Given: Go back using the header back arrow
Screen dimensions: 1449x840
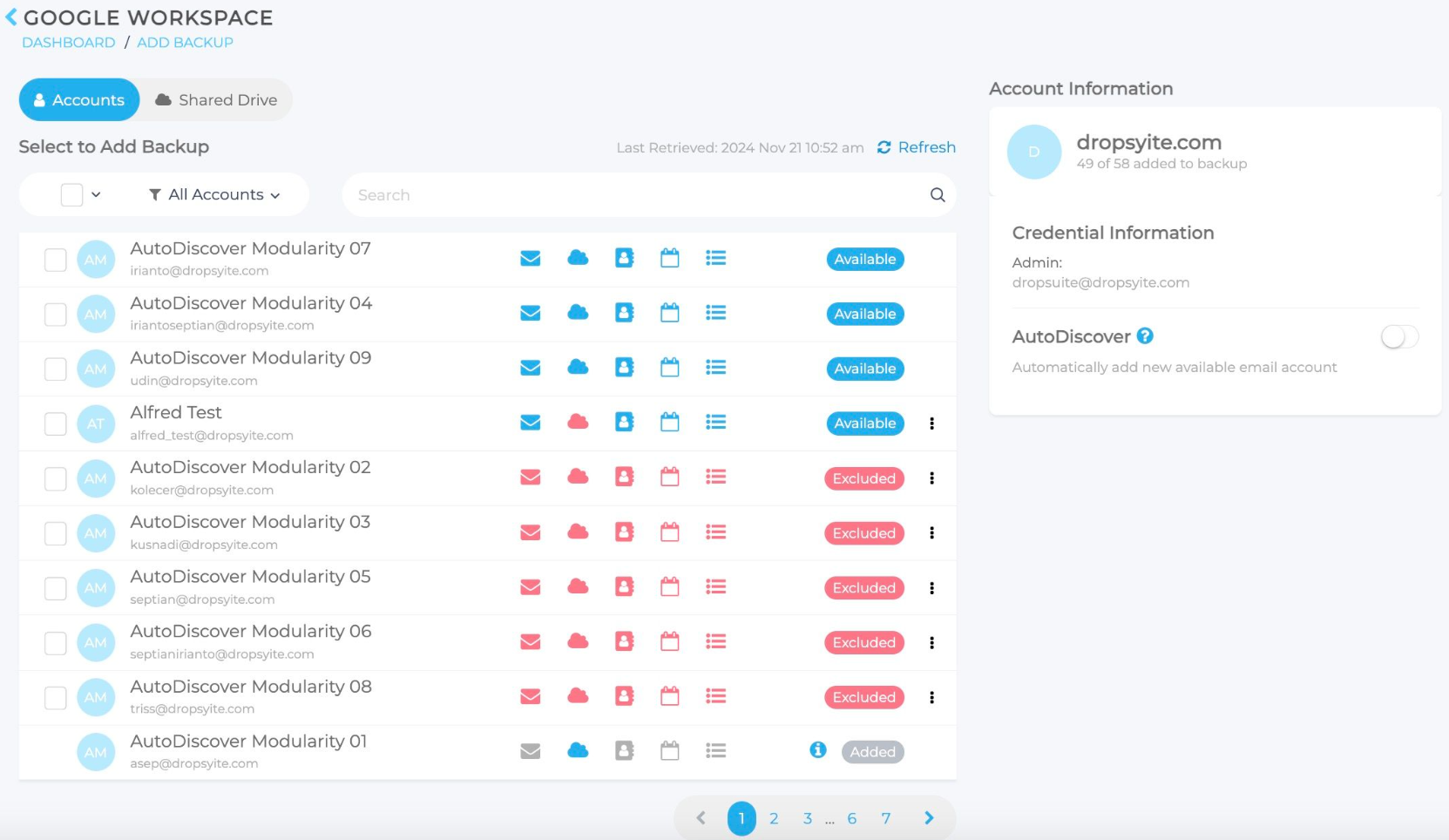Looking at the screenshot, I should pyautogui.click(x=11, y=17).
